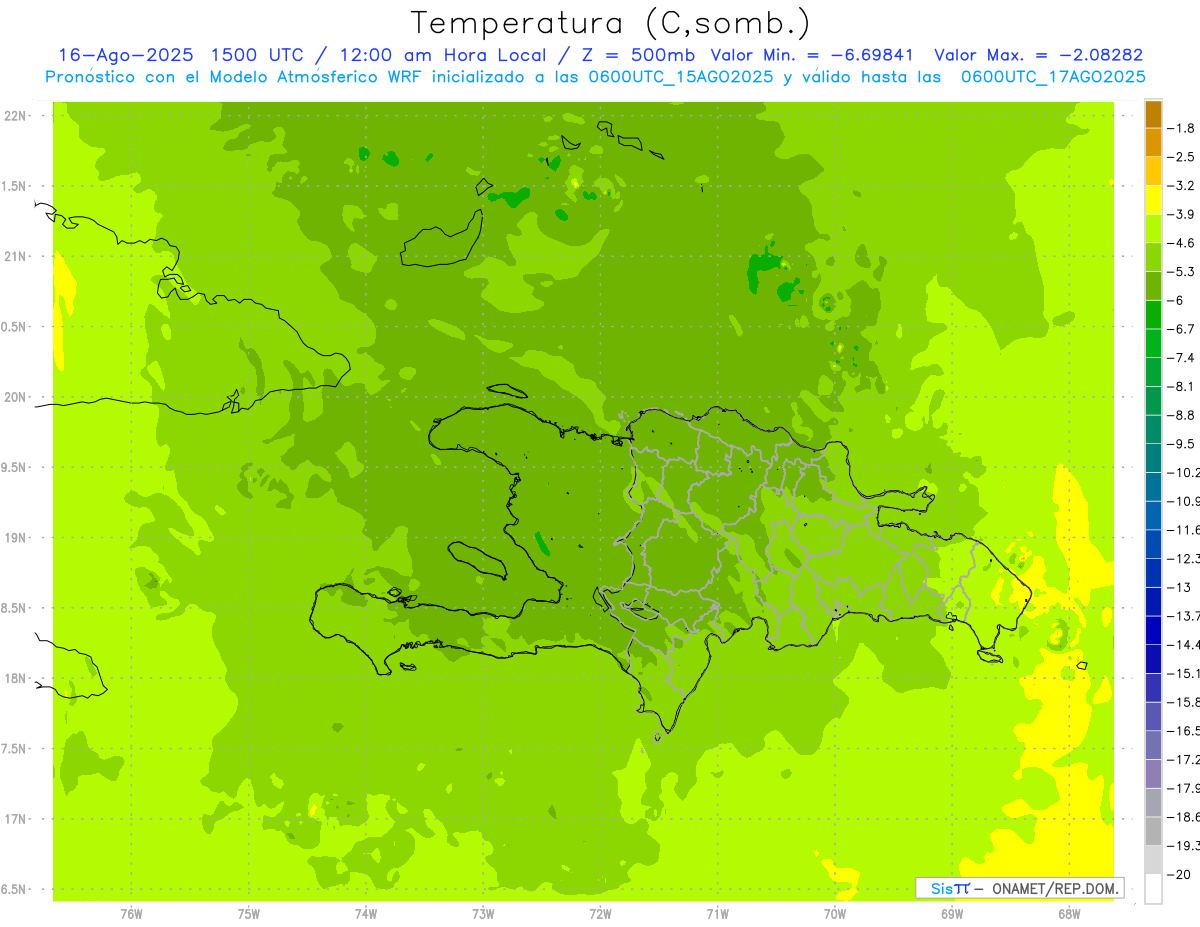
Task: Pick the green swatch between -6 and -6.7
Action: (x=1153, y=314)
